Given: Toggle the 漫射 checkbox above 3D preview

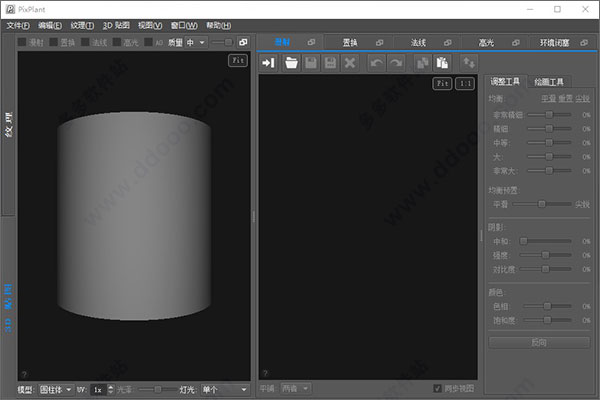Looking at the screenshot, I should click(22, 42).
